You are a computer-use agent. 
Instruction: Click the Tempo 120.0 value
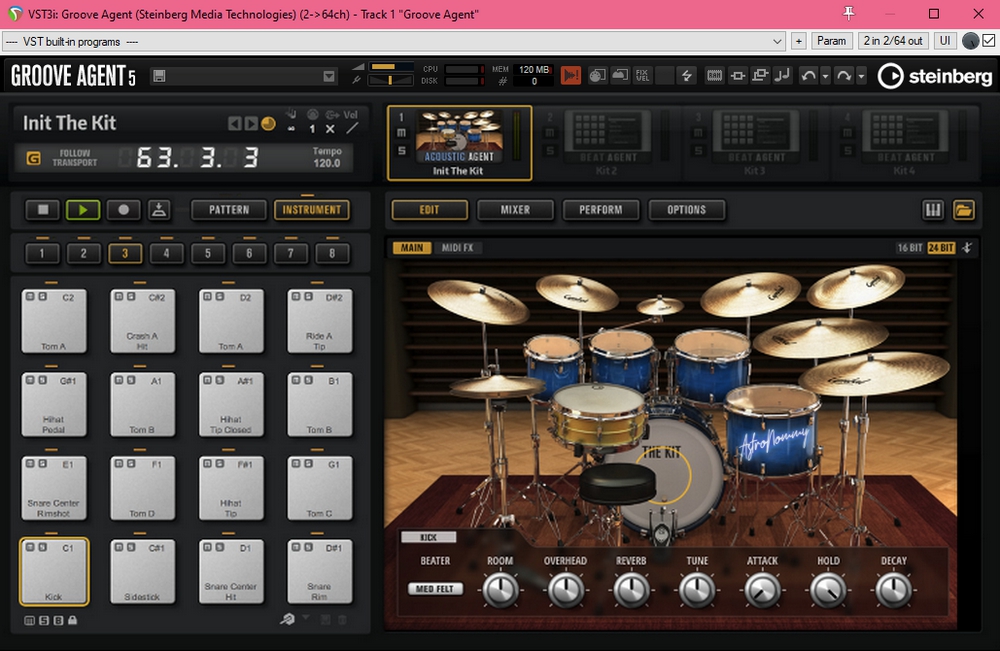click(327, 163)
